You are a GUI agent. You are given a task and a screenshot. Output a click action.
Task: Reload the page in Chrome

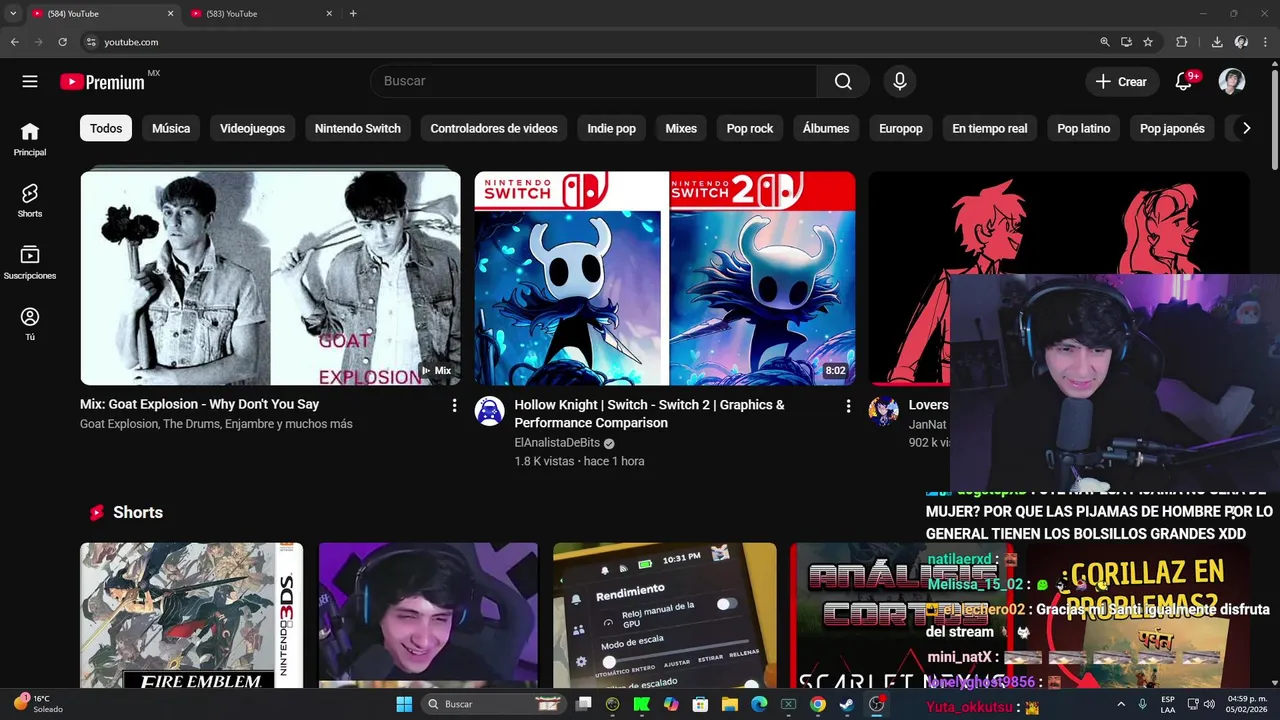(62, 42)
